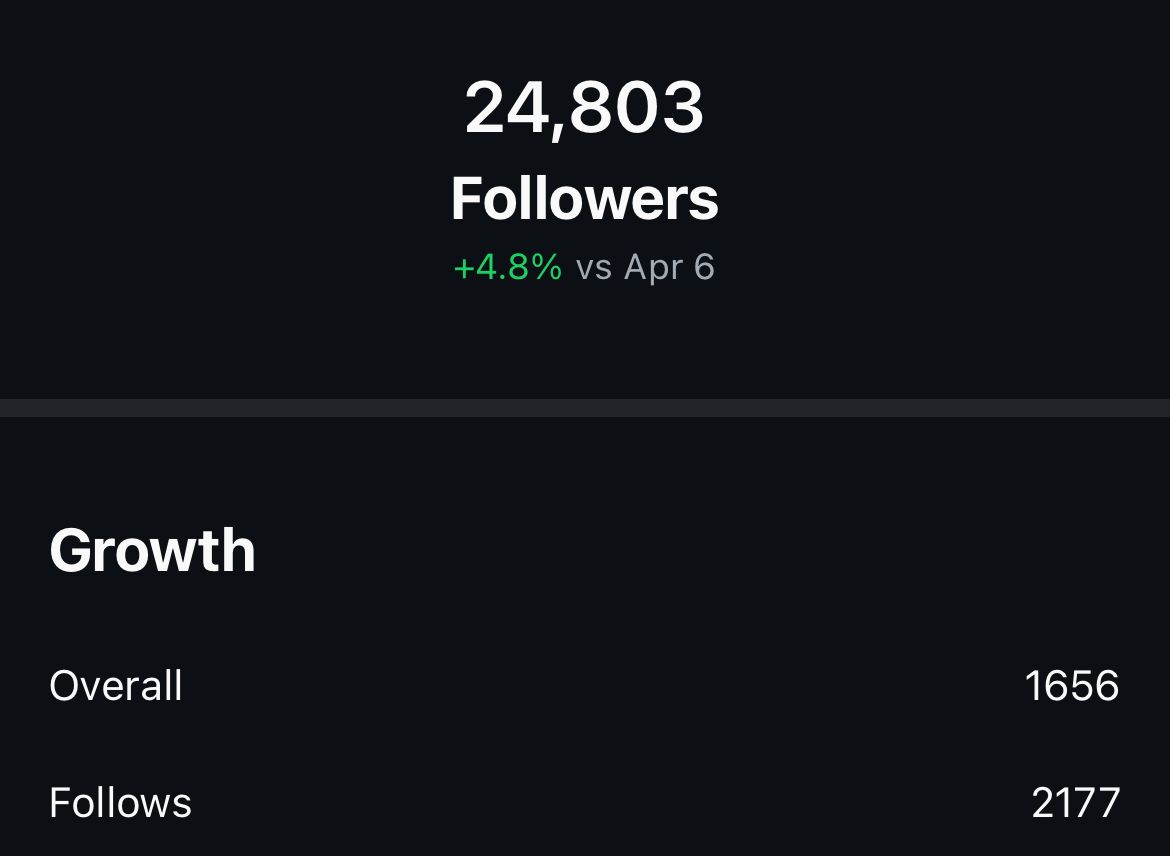Select the Growth section heading
1170x856 pixels.
(x=152, y=550)
